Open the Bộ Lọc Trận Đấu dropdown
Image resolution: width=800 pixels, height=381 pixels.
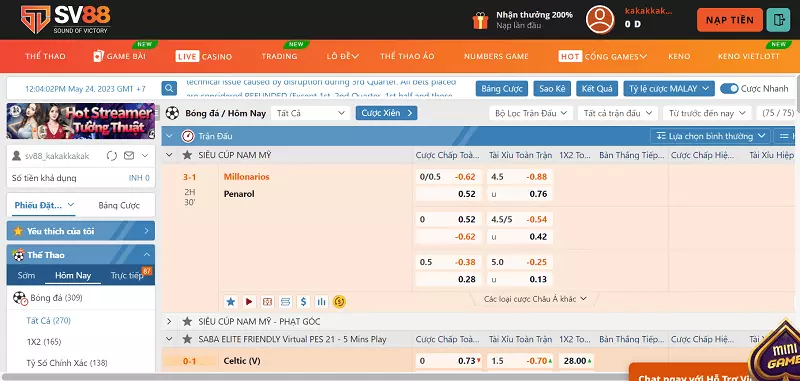click(x=531, y=113)
